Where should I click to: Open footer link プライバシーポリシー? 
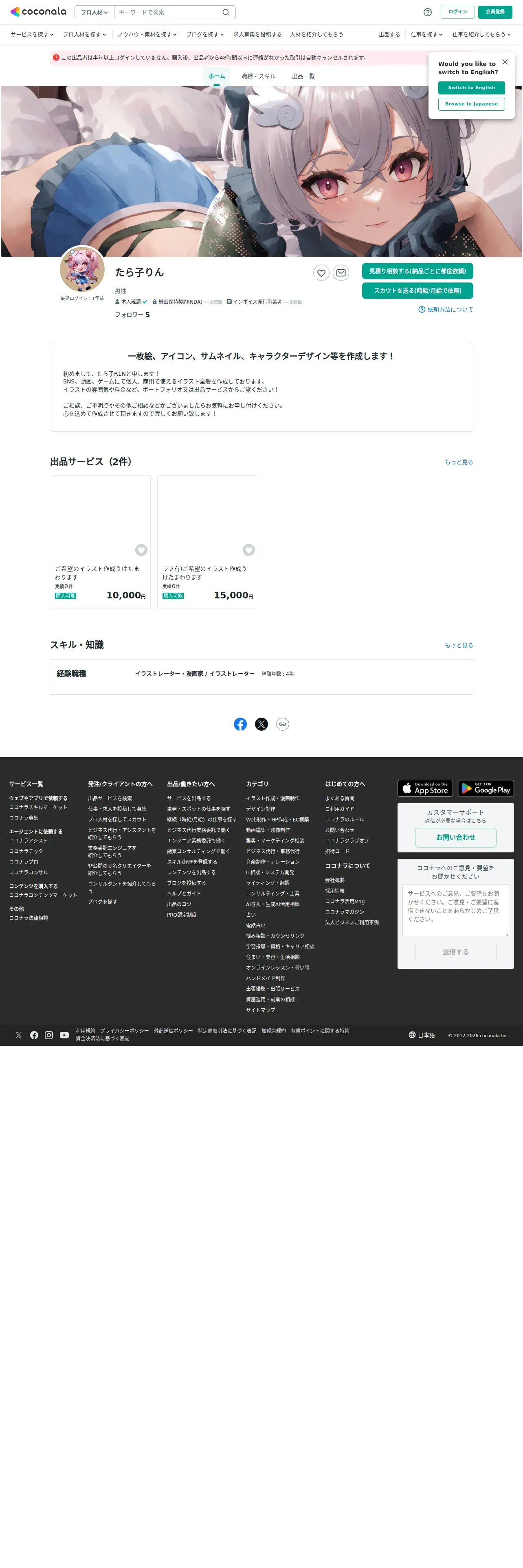[124, 1031]
